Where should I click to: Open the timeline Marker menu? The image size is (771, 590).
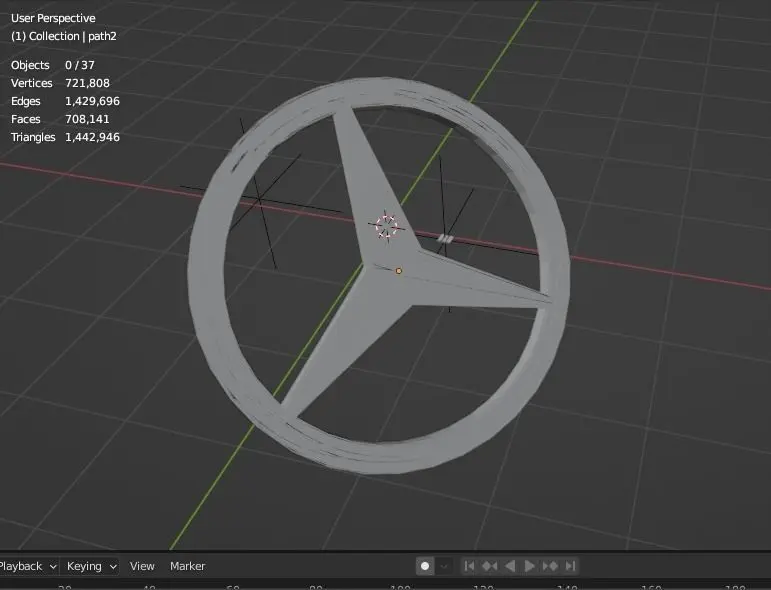(x=187, y=566)
